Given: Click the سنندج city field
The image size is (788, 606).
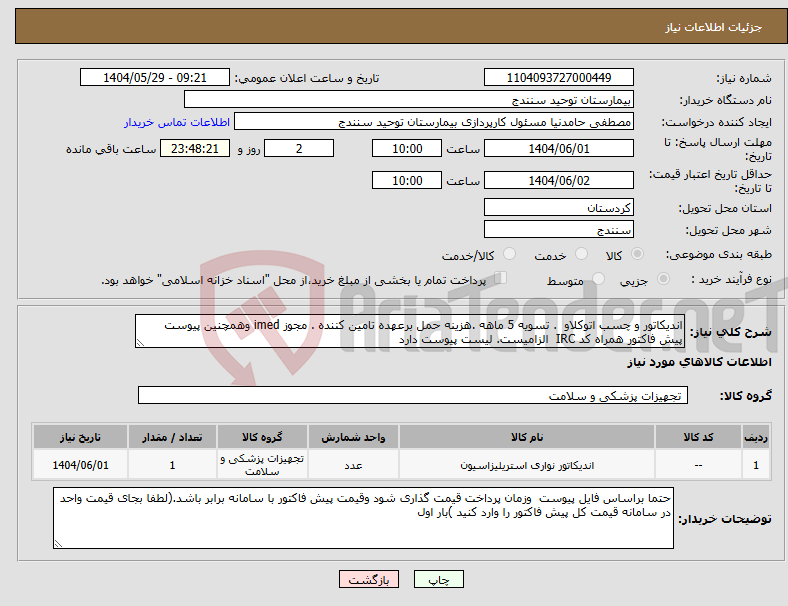Looking at the screenshot, I should [x=558, y=229].
